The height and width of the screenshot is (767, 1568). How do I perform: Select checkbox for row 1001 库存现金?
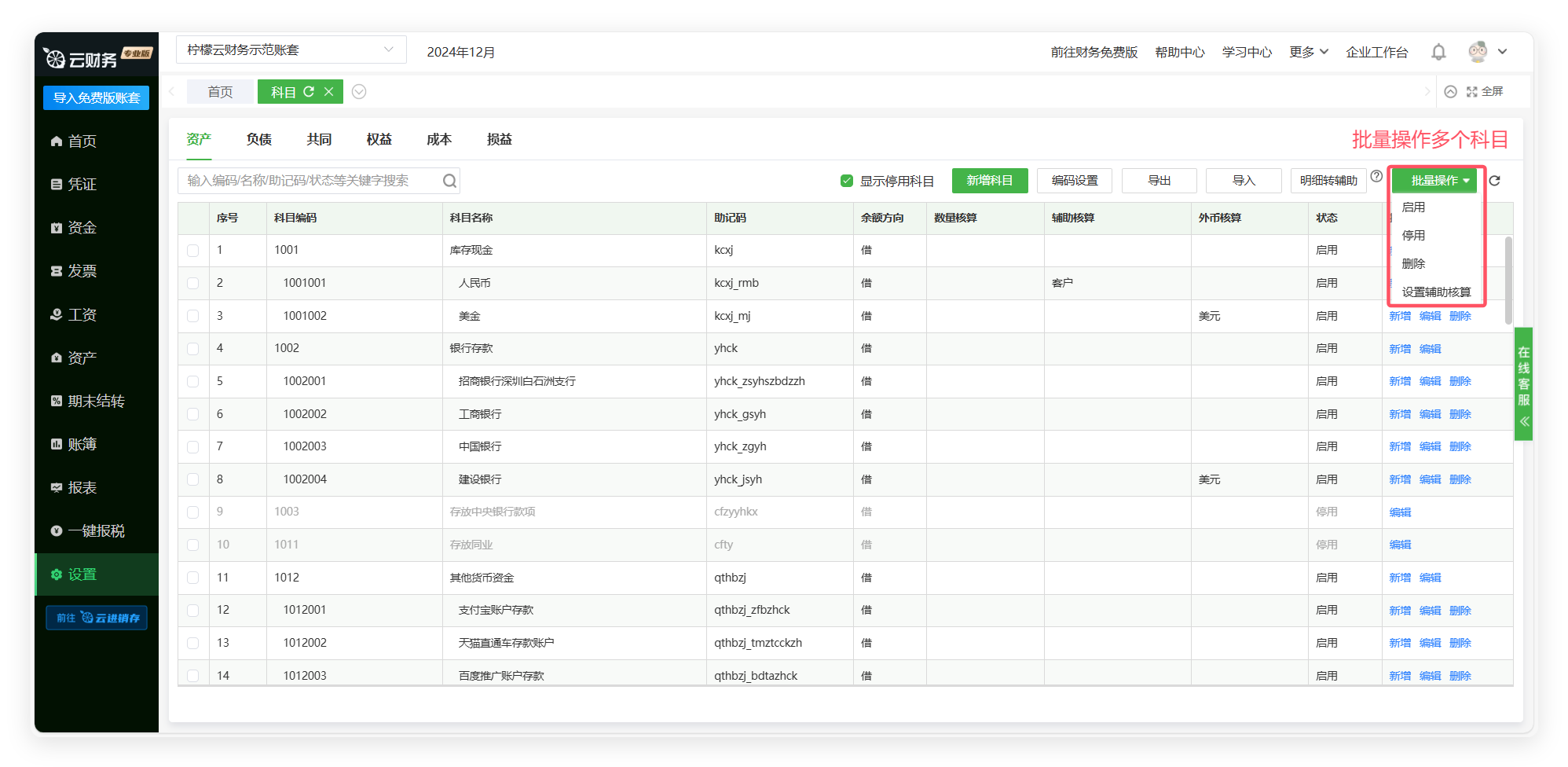pyautogui.click(x=193, y=251)
